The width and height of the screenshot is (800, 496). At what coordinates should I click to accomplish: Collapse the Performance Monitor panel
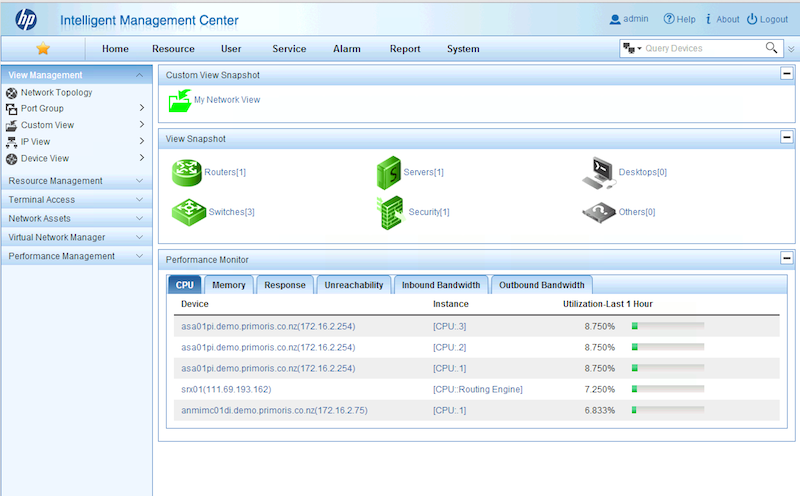[x=787, y=258]
